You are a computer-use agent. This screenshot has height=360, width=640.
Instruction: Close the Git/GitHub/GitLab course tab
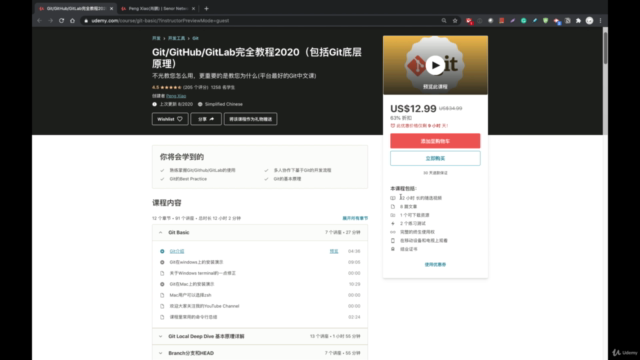[x=111, y=8]
